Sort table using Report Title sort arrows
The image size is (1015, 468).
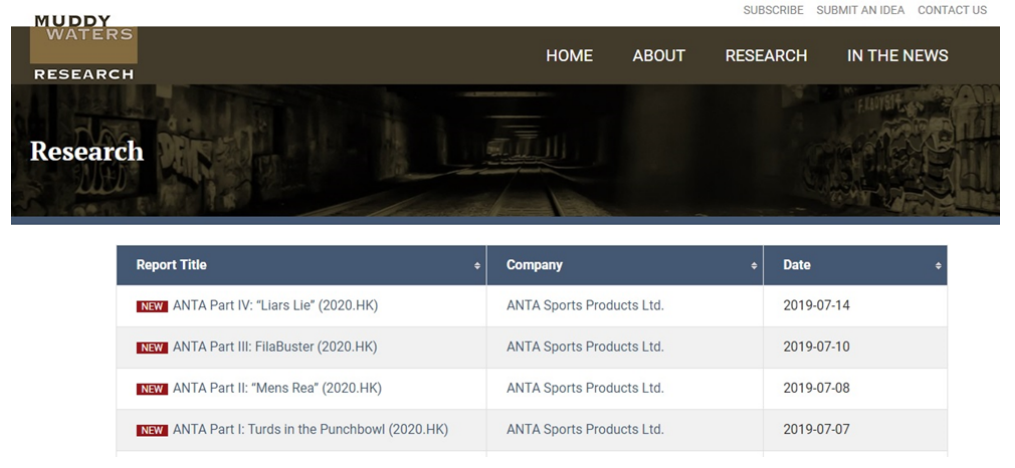point(477,265)
